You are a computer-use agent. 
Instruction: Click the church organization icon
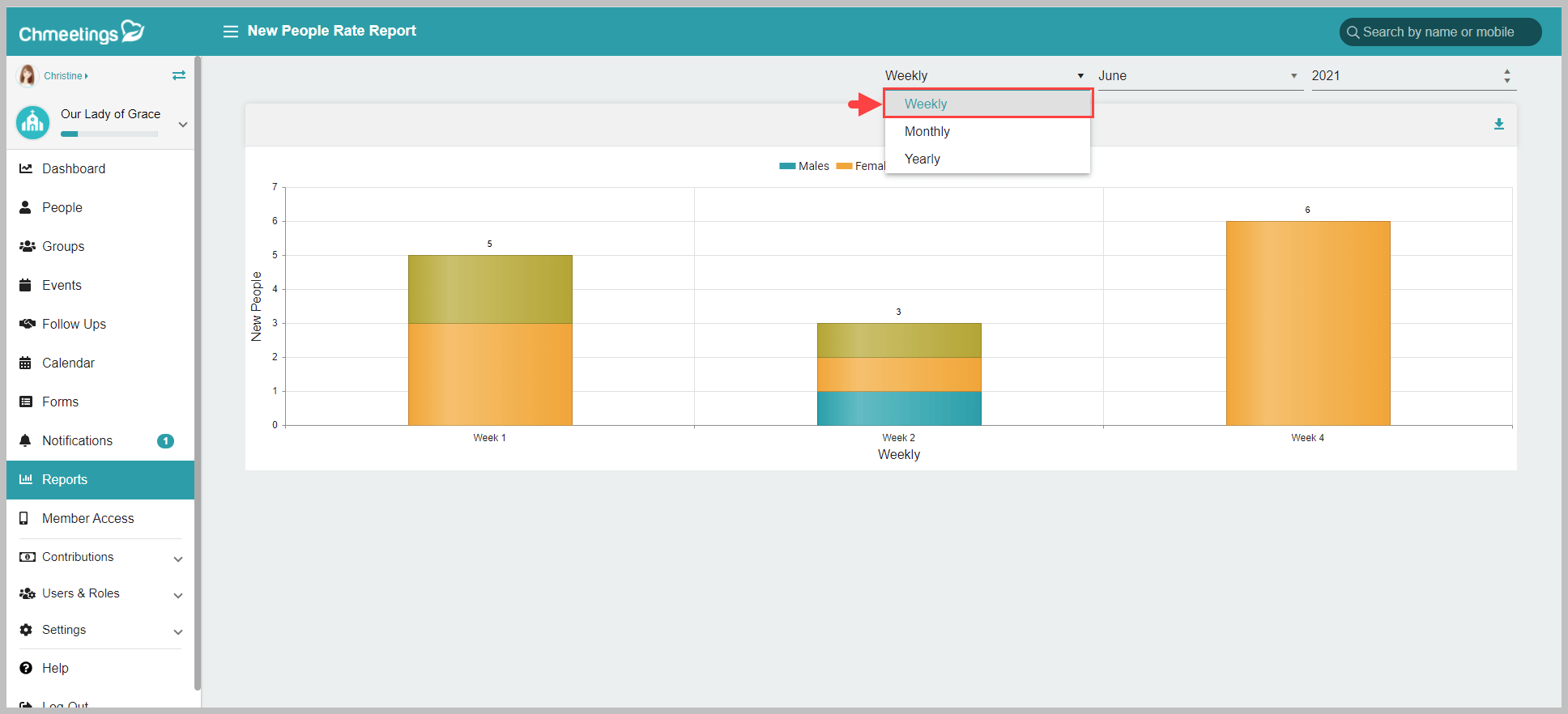pos(32,123)
